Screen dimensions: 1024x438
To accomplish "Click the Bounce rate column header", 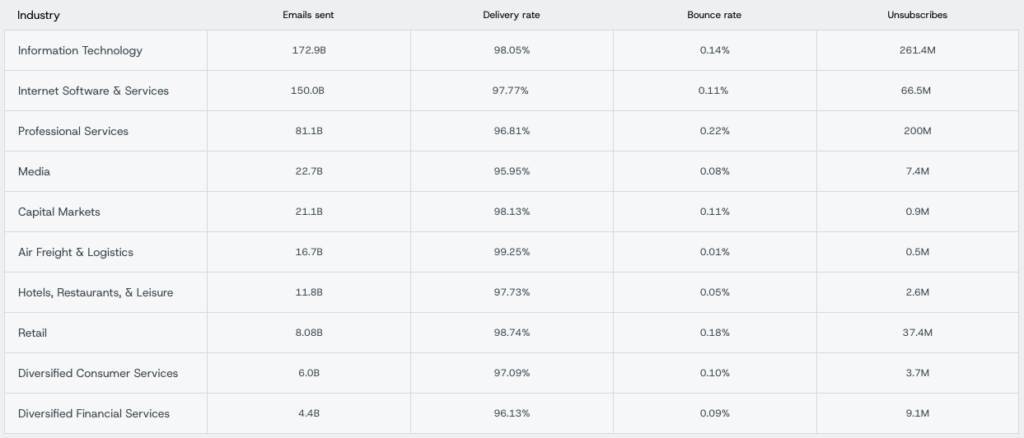I will point(714,16).
